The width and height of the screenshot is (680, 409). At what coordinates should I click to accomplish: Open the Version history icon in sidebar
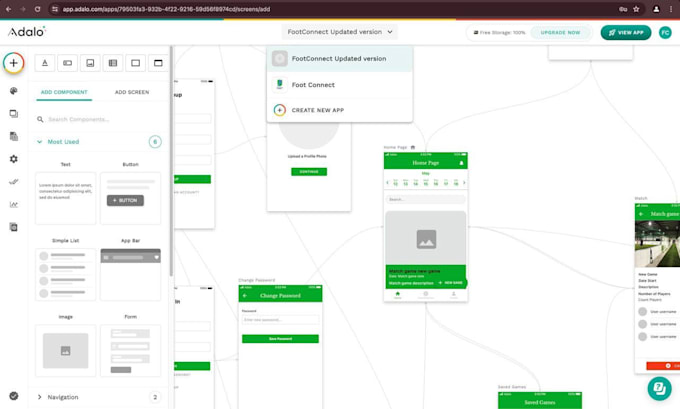point(13,227)
